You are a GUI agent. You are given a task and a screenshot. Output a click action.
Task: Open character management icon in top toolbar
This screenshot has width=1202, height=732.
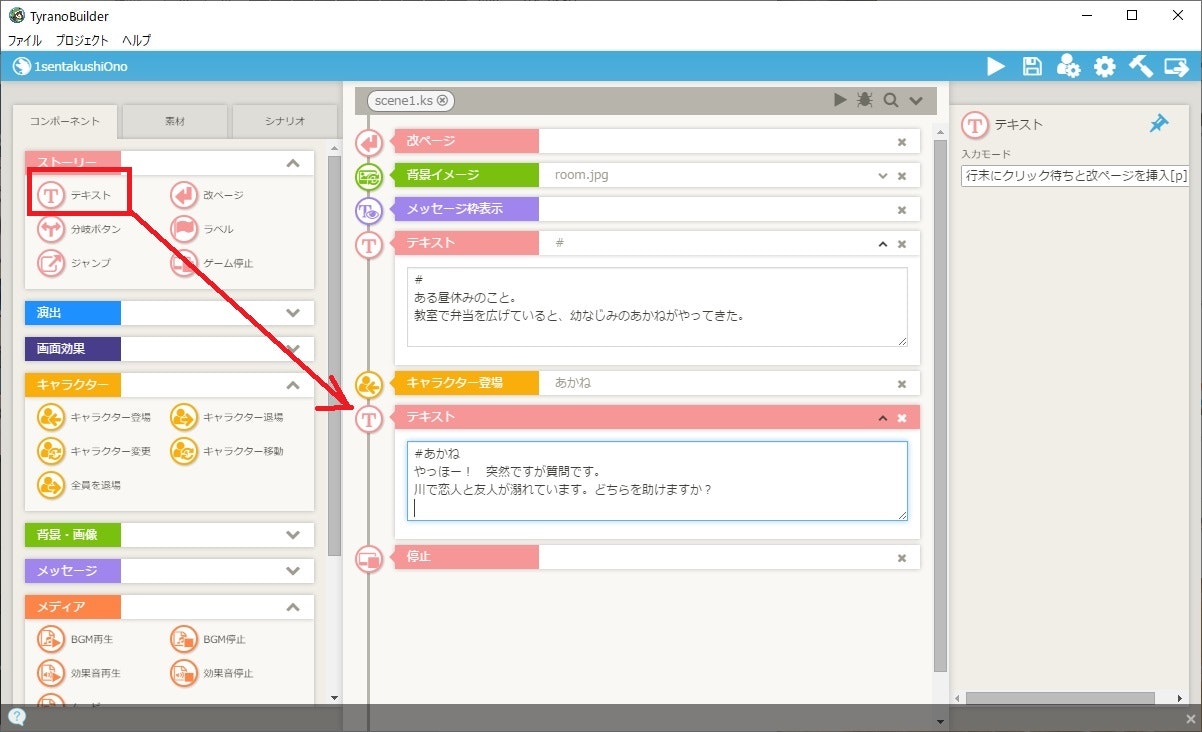coord(1068,67)
